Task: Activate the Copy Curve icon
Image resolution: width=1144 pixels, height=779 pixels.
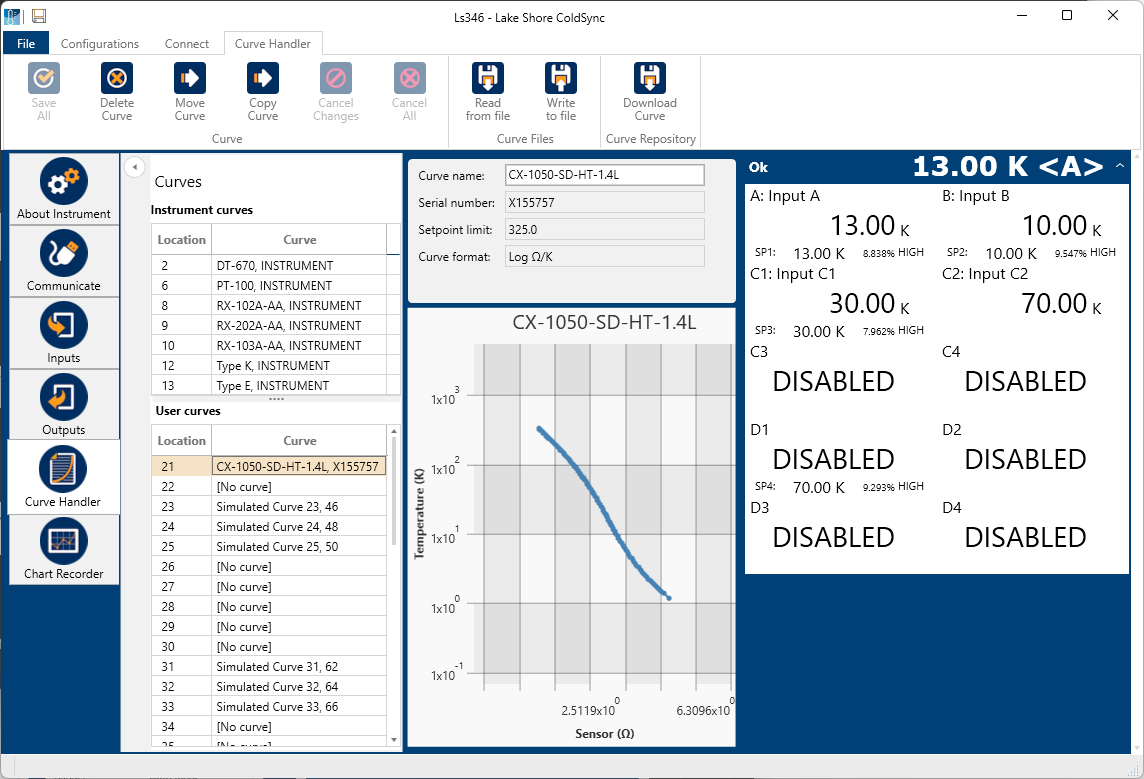Action: tap(262, 91)
